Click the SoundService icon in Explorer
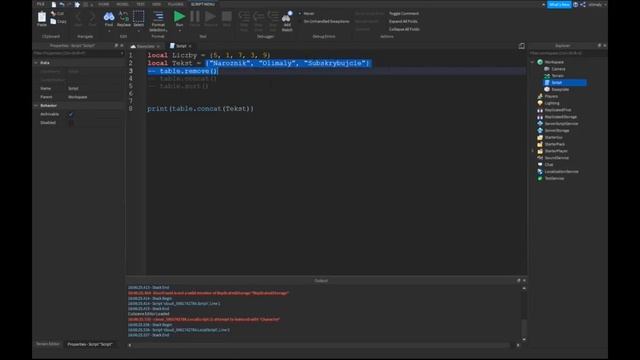Viewport: 640px width, 360px height. (x=540, y=158)
